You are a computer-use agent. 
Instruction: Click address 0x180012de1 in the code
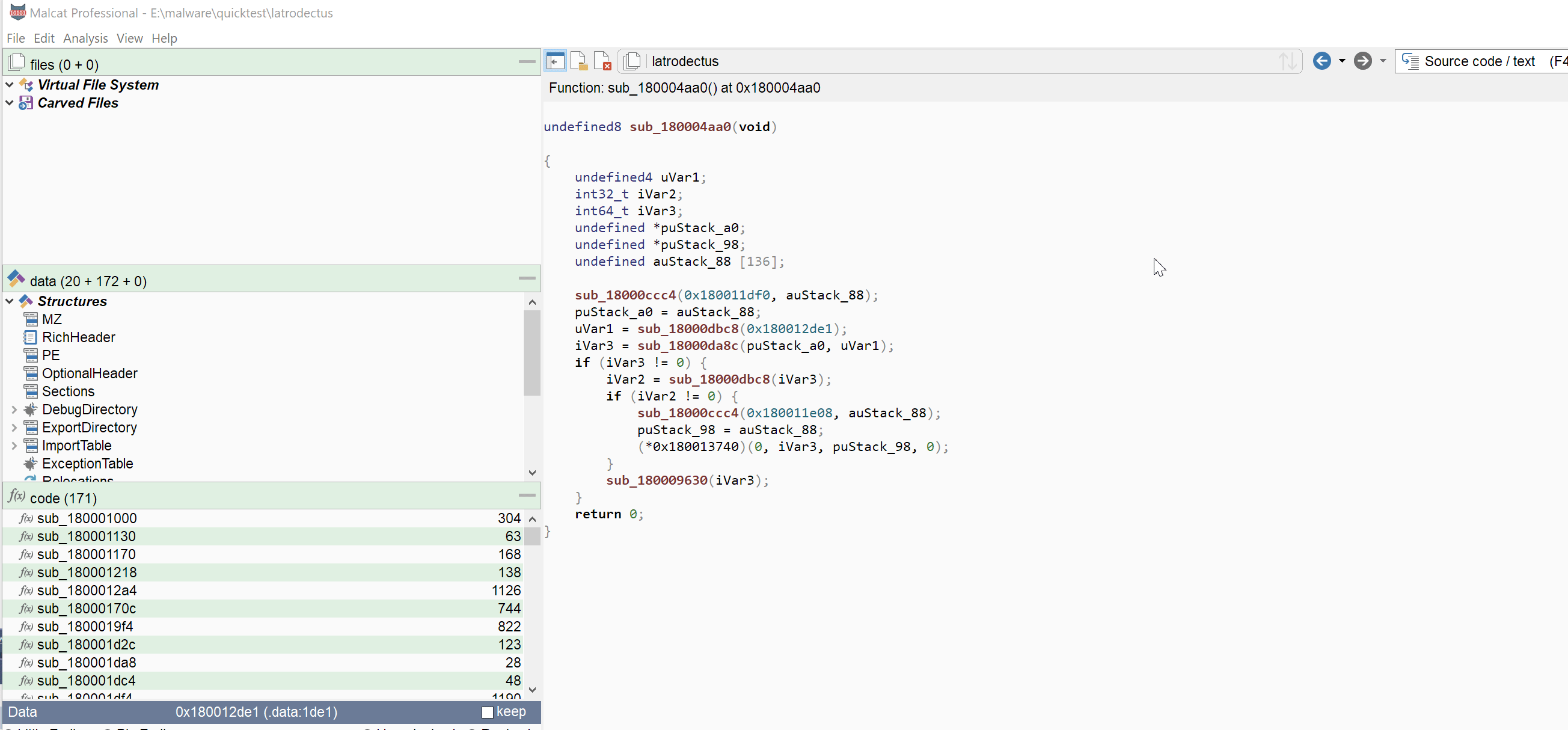point(789,329)
